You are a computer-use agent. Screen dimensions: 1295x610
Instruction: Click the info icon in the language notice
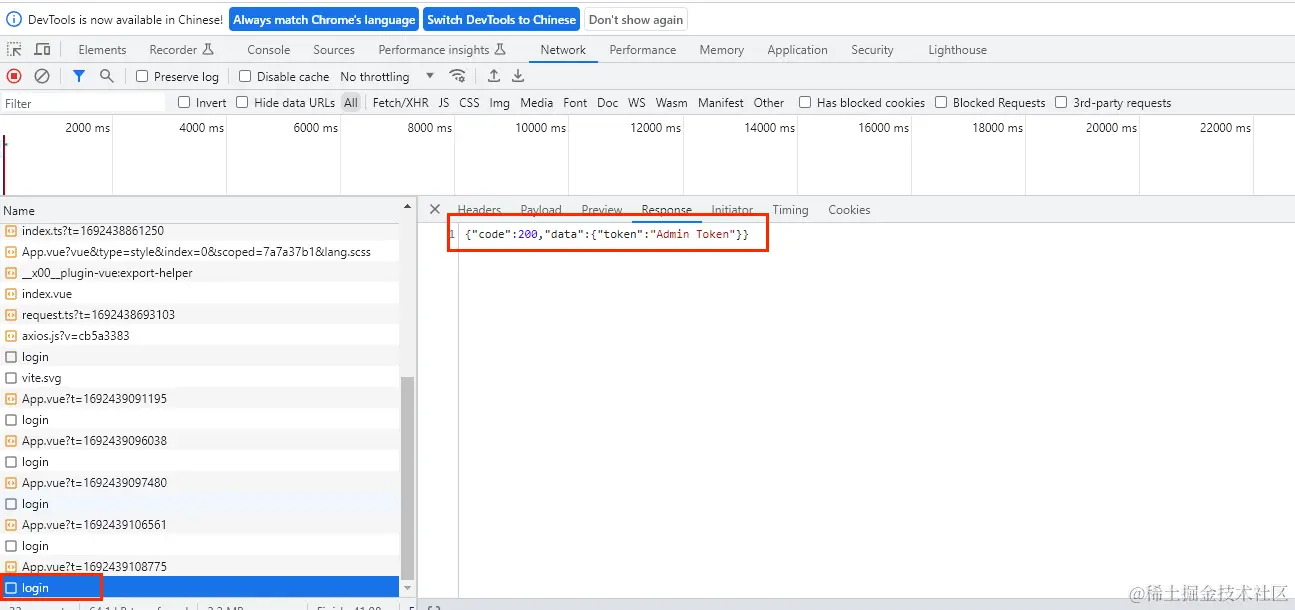click(x=14, y=19)
